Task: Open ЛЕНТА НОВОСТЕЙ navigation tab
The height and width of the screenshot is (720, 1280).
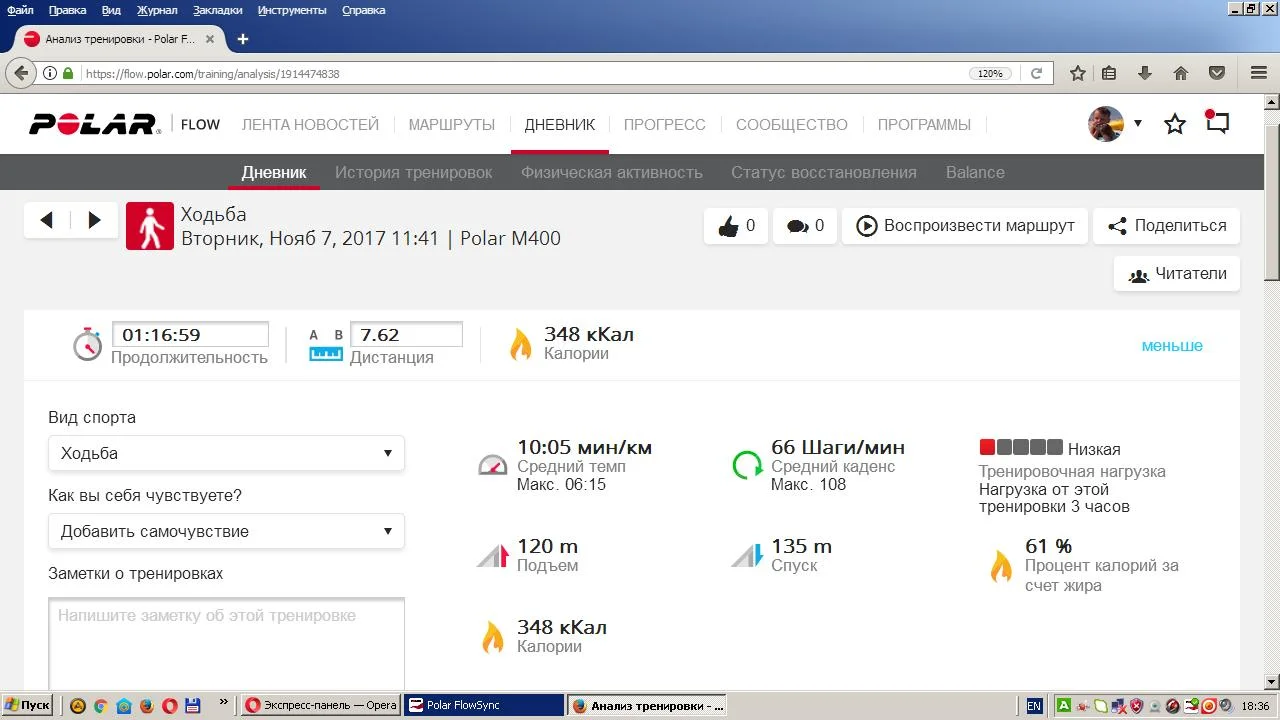Action: pyautogui.click(x=310, y=125)
